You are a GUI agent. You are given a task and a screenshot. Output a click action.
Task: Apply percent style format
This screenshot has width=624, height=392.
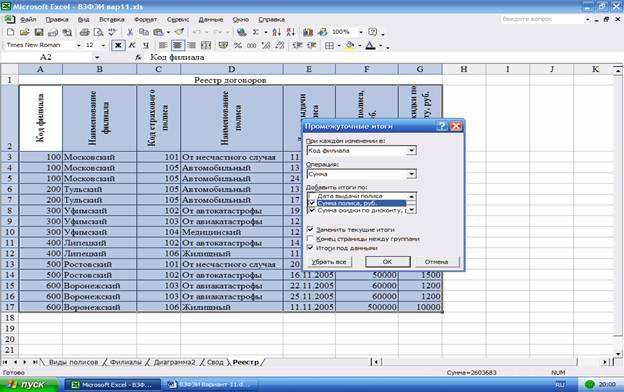[x=238, y=45]
